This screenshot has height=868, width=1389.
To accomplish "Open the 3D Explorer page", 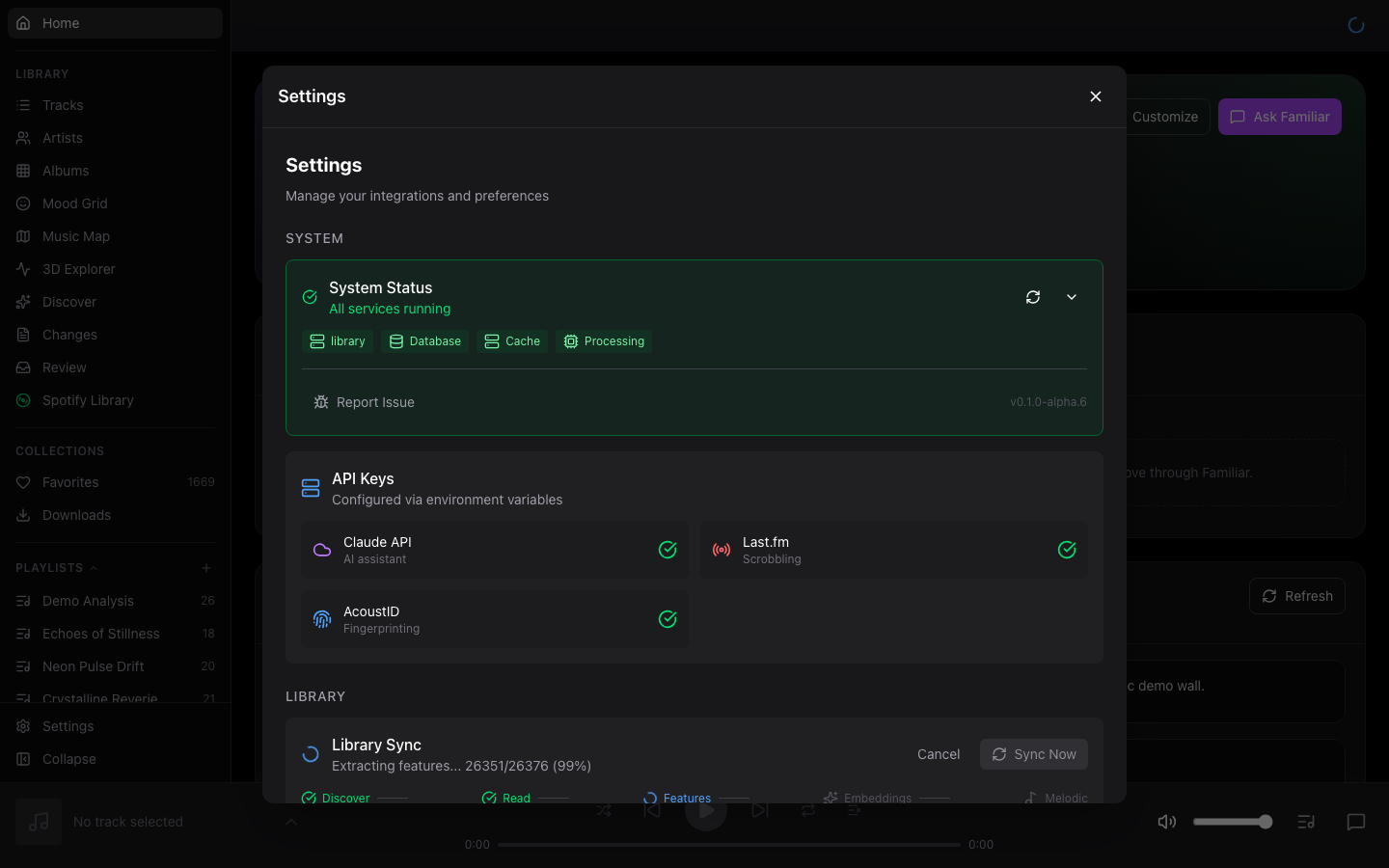I will point(78,269).
